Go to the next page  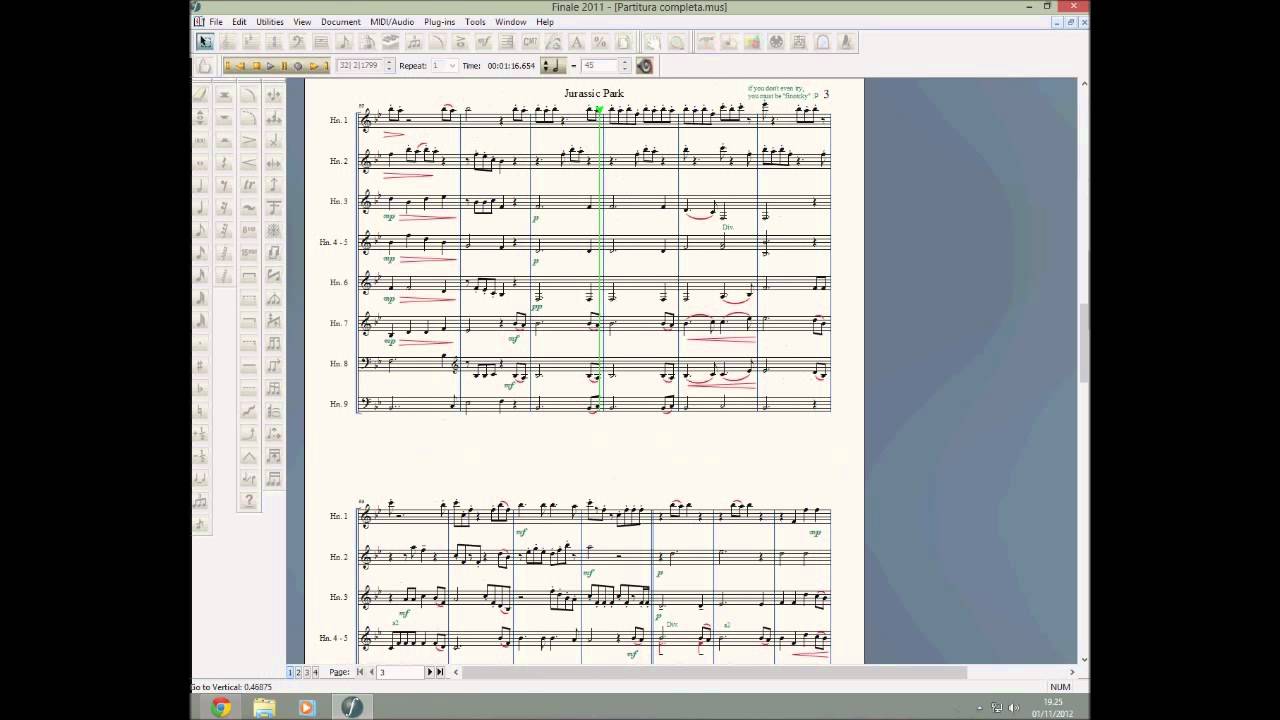(430, 672)
